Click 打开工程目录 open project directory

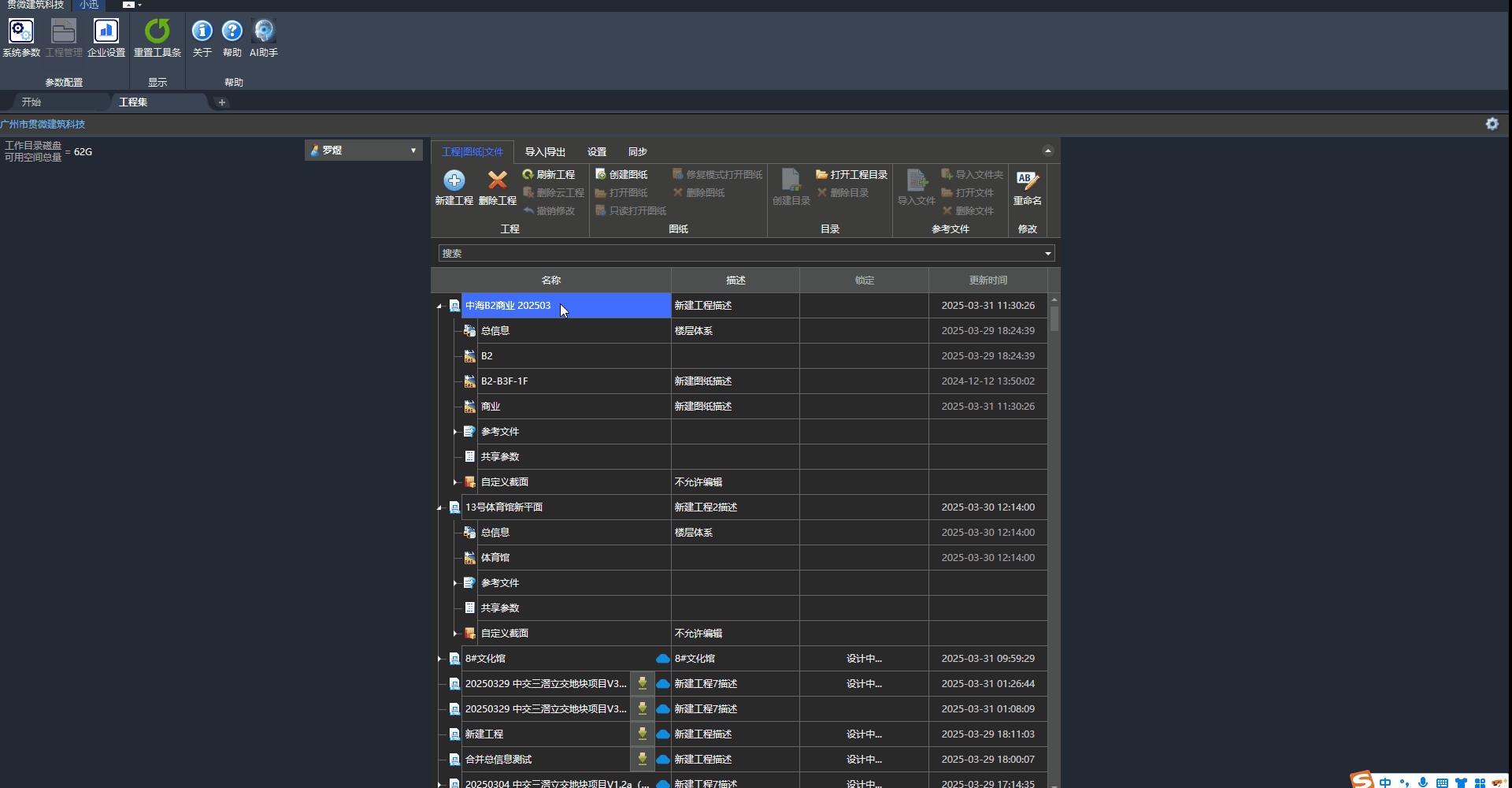(852, 174)
